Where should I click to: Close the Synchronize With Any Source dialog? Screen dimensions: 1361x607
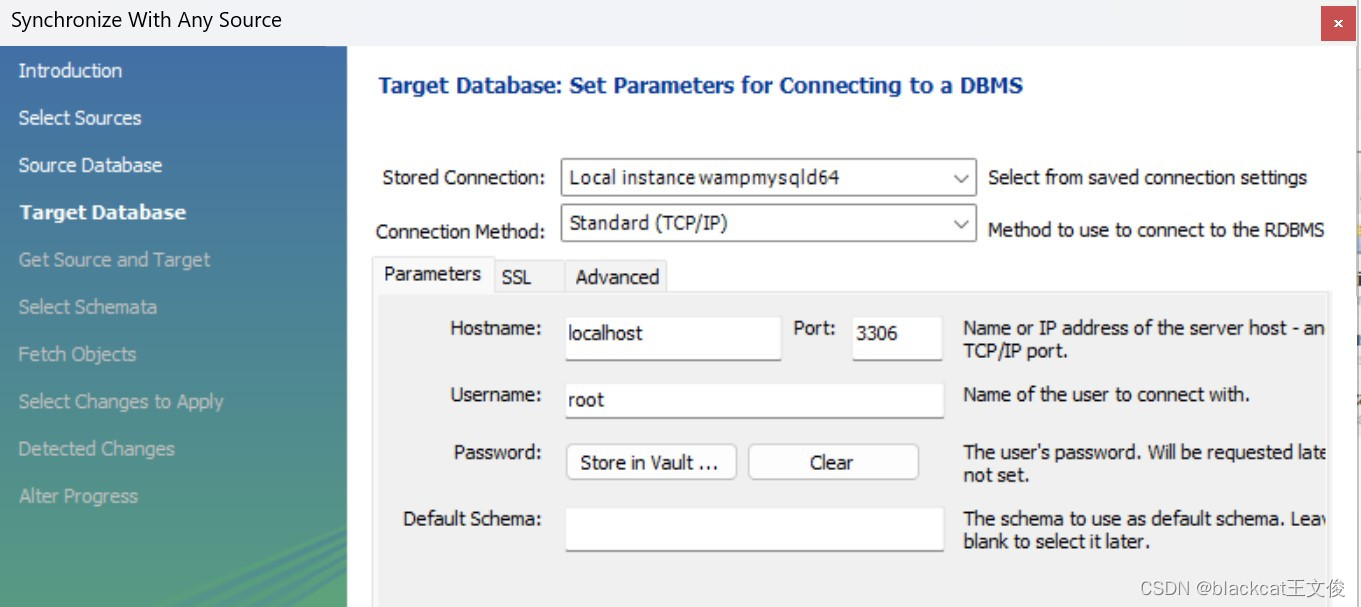pos(1338,23)
